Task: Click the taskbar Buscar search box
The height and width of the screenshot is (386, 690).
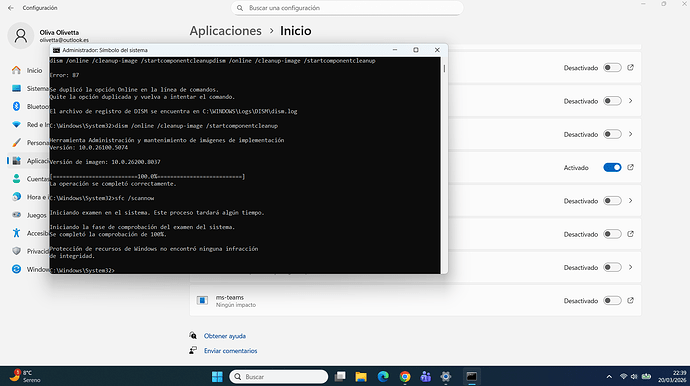Action: (x=279, y=377)
